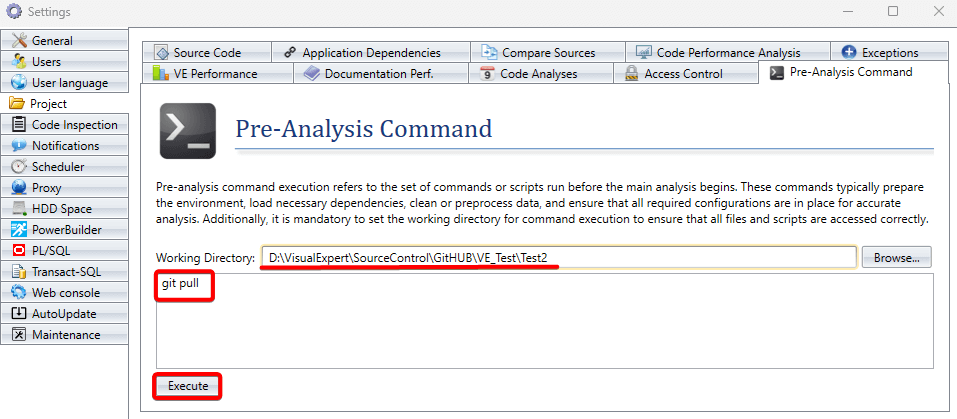Click the Source Code tab icon
957x419 pixels.
[x=162, y=52]
